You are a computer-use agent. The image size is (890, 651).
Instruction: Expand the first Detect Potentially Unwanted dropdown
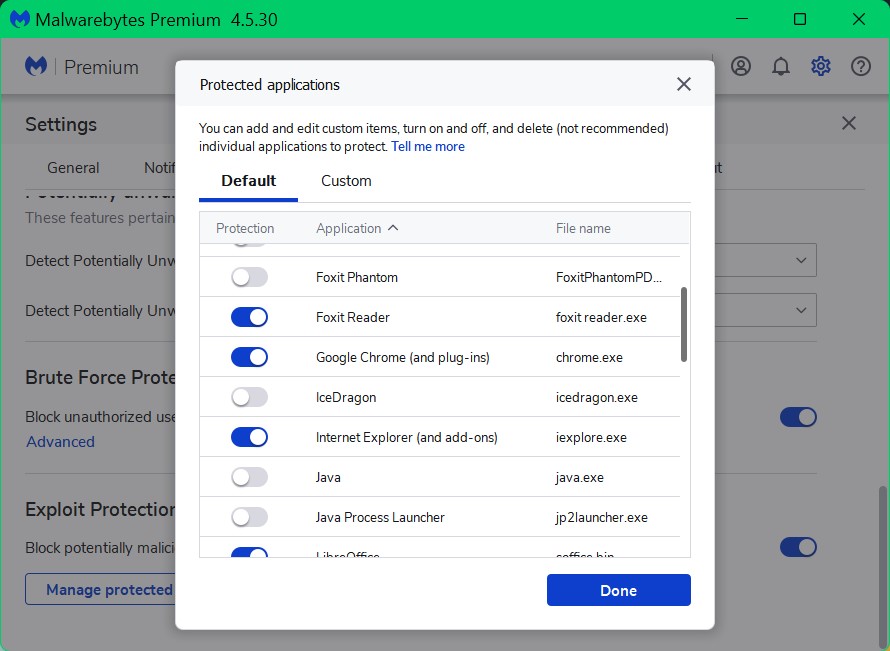(801, 261)
